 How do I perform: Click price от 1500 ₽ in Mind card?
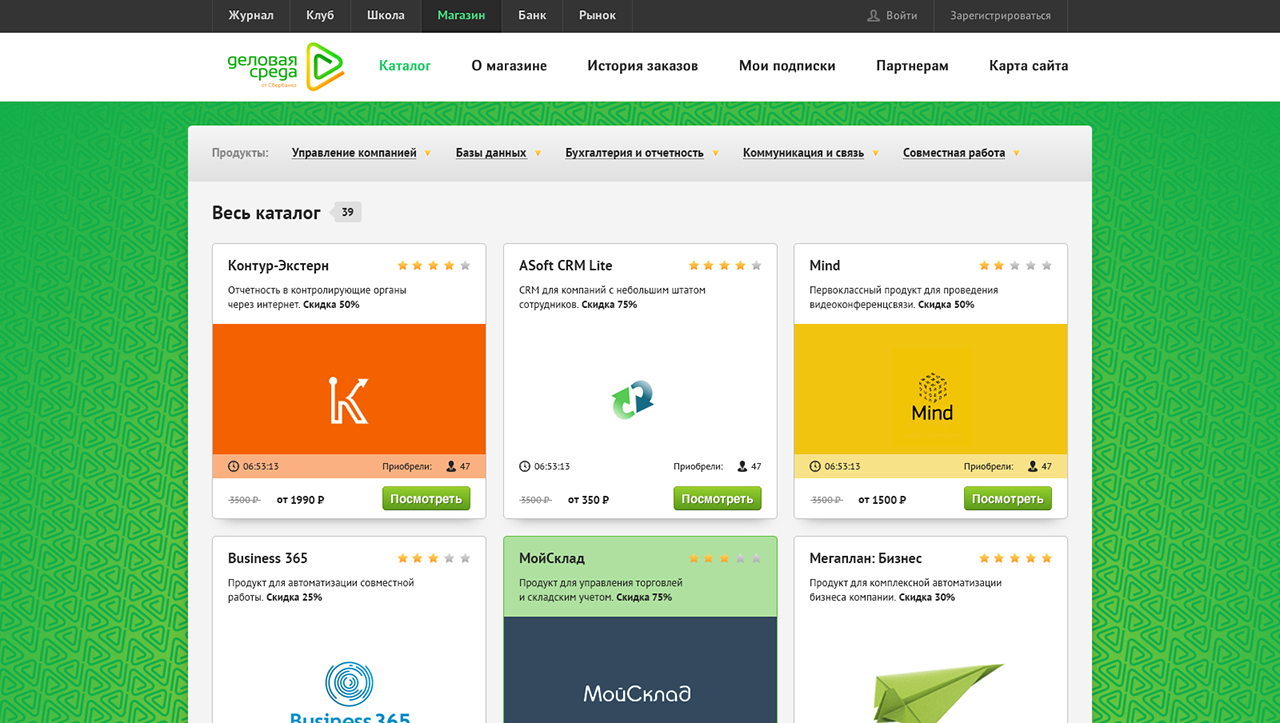click(882, 500)
